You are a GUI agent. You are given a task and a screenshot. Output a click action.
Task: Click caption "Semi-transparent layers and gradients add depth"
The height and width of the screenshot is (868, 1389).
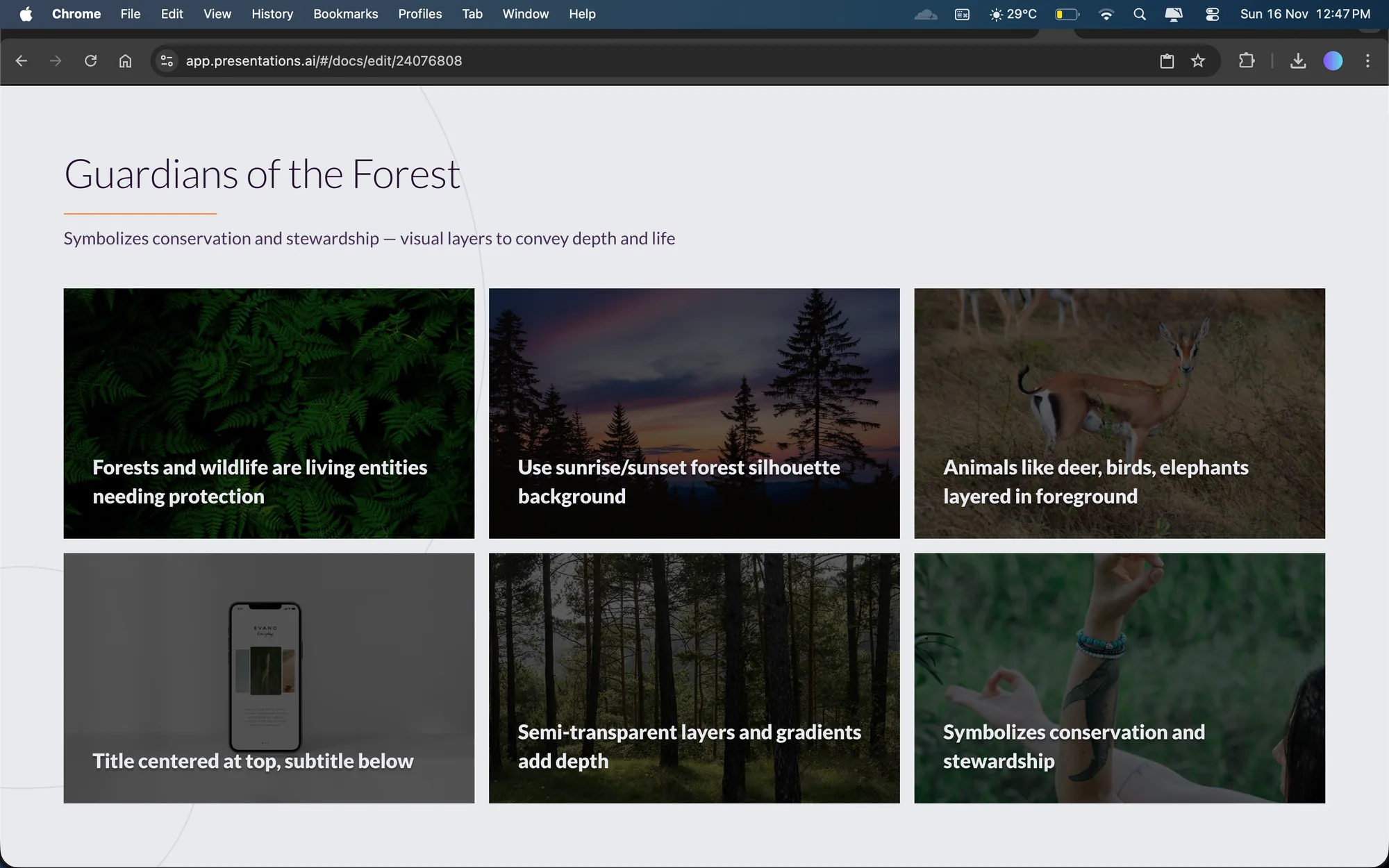click(x=690, y=746)
